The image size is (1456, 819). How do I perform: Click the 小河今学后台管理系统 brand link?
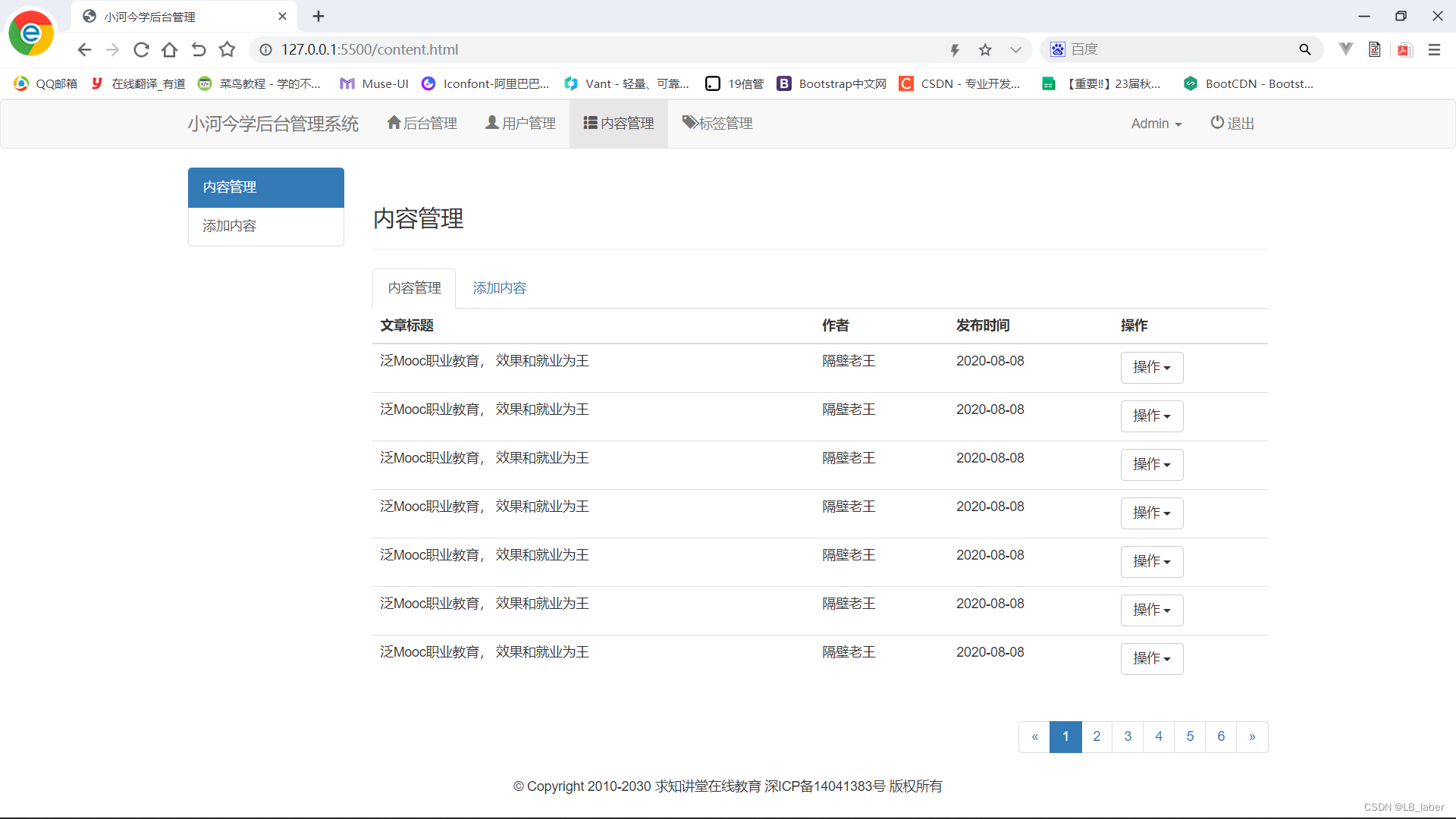[273, 124]
